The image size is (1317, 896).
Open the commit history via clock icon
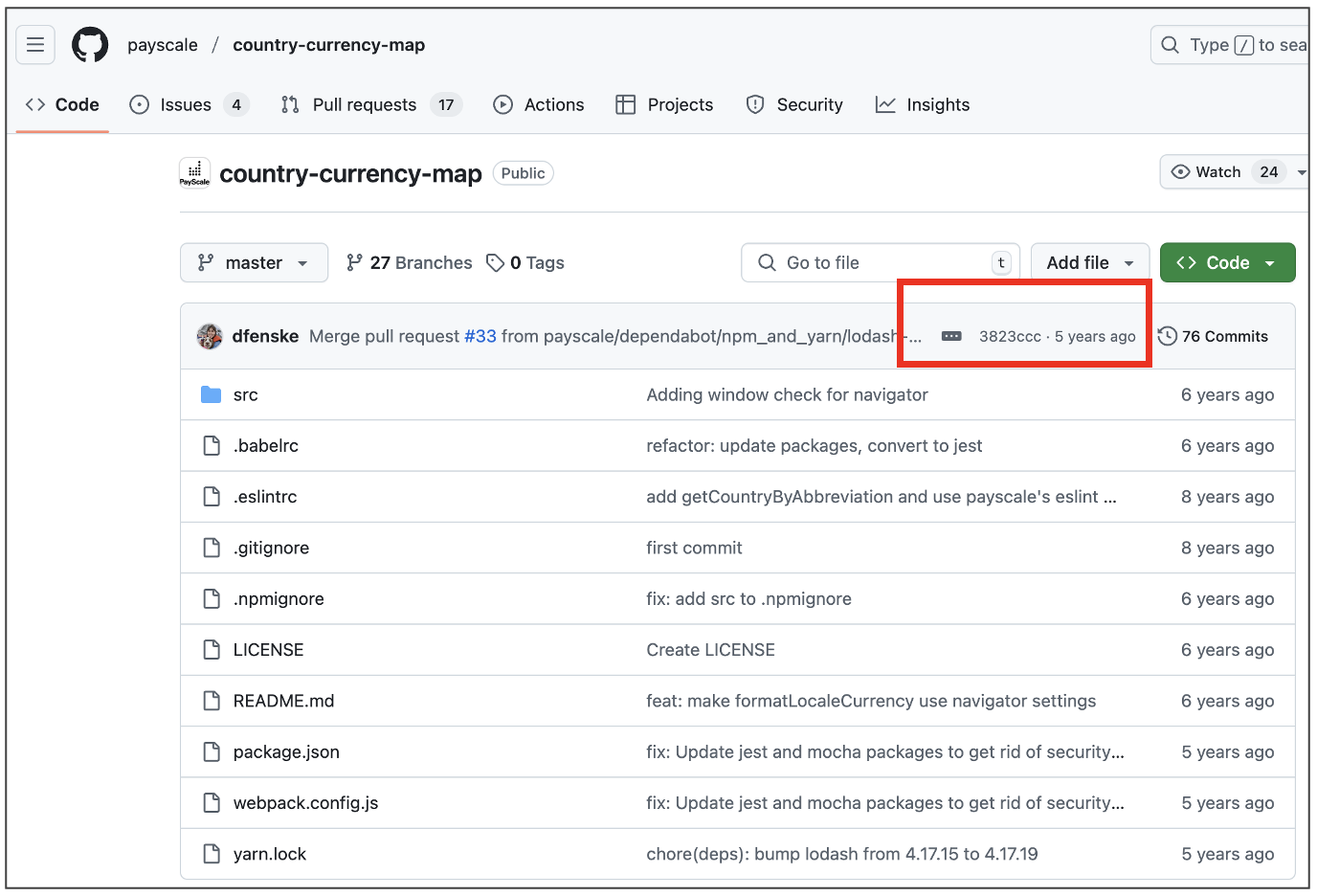1169,336
